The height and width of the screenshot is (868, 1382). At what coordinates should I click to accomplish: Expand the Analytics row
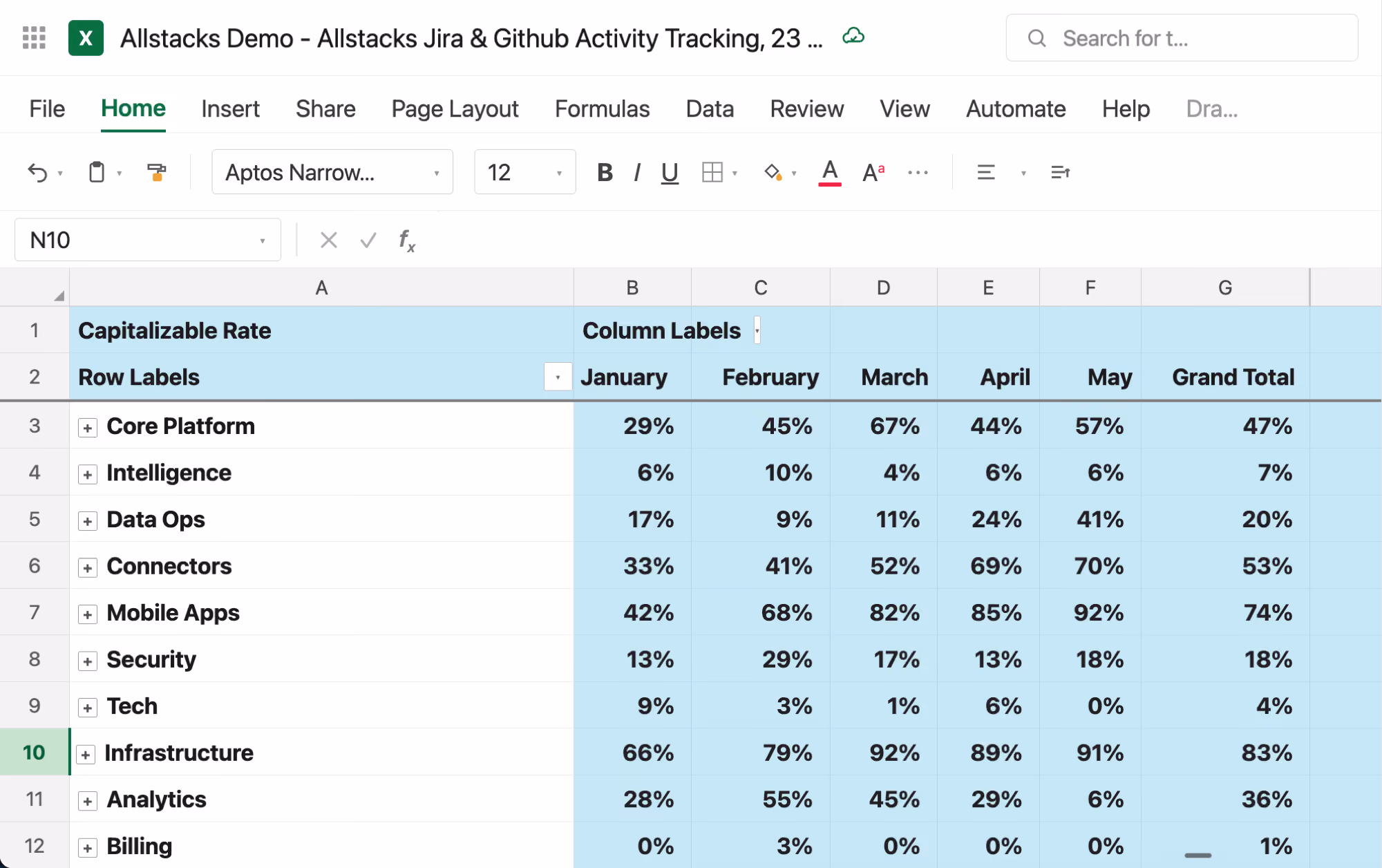[x=87, y=801]
